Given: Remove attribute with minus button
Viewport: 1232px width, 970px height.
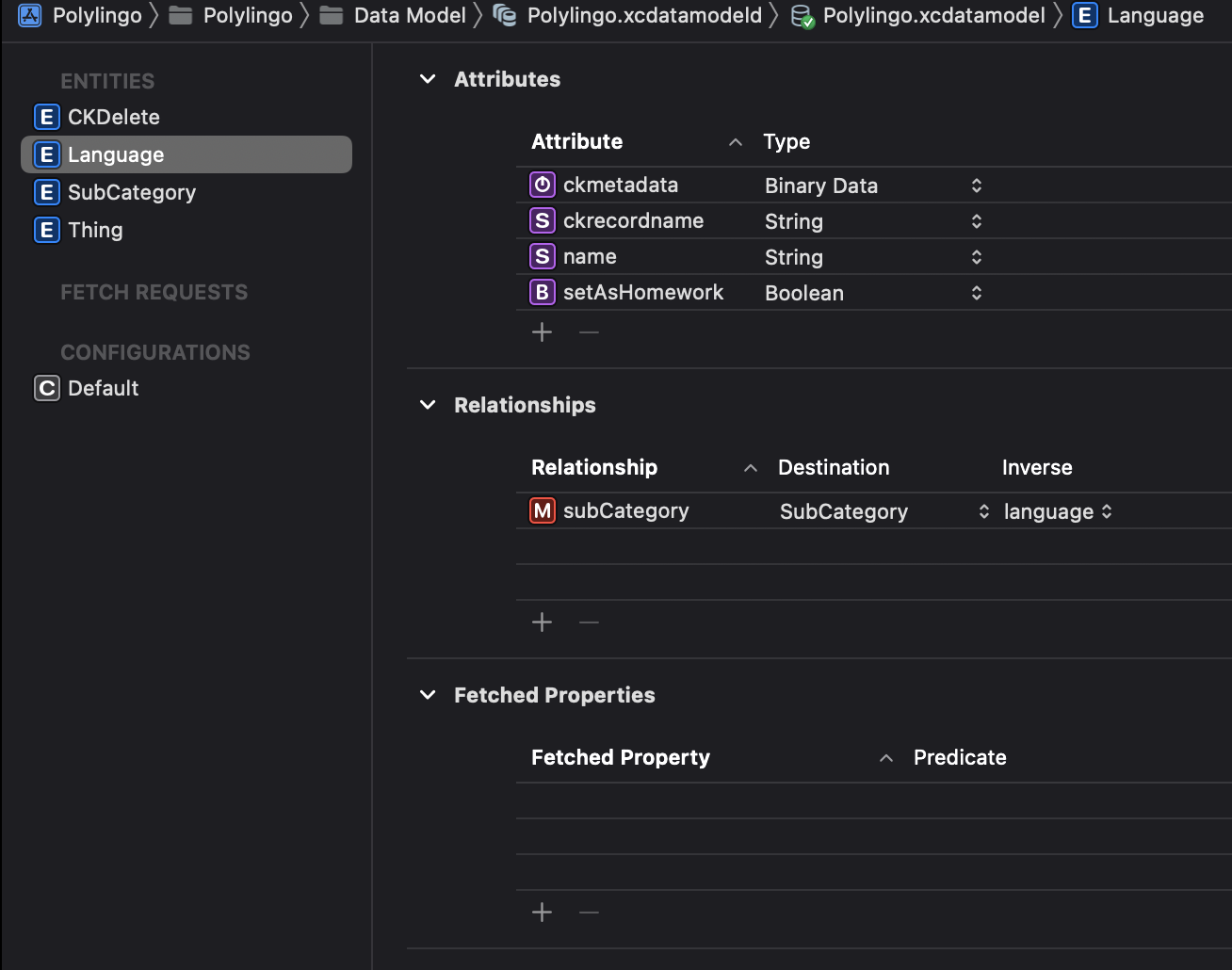Looking at the screenshot, I should (589, 331).
